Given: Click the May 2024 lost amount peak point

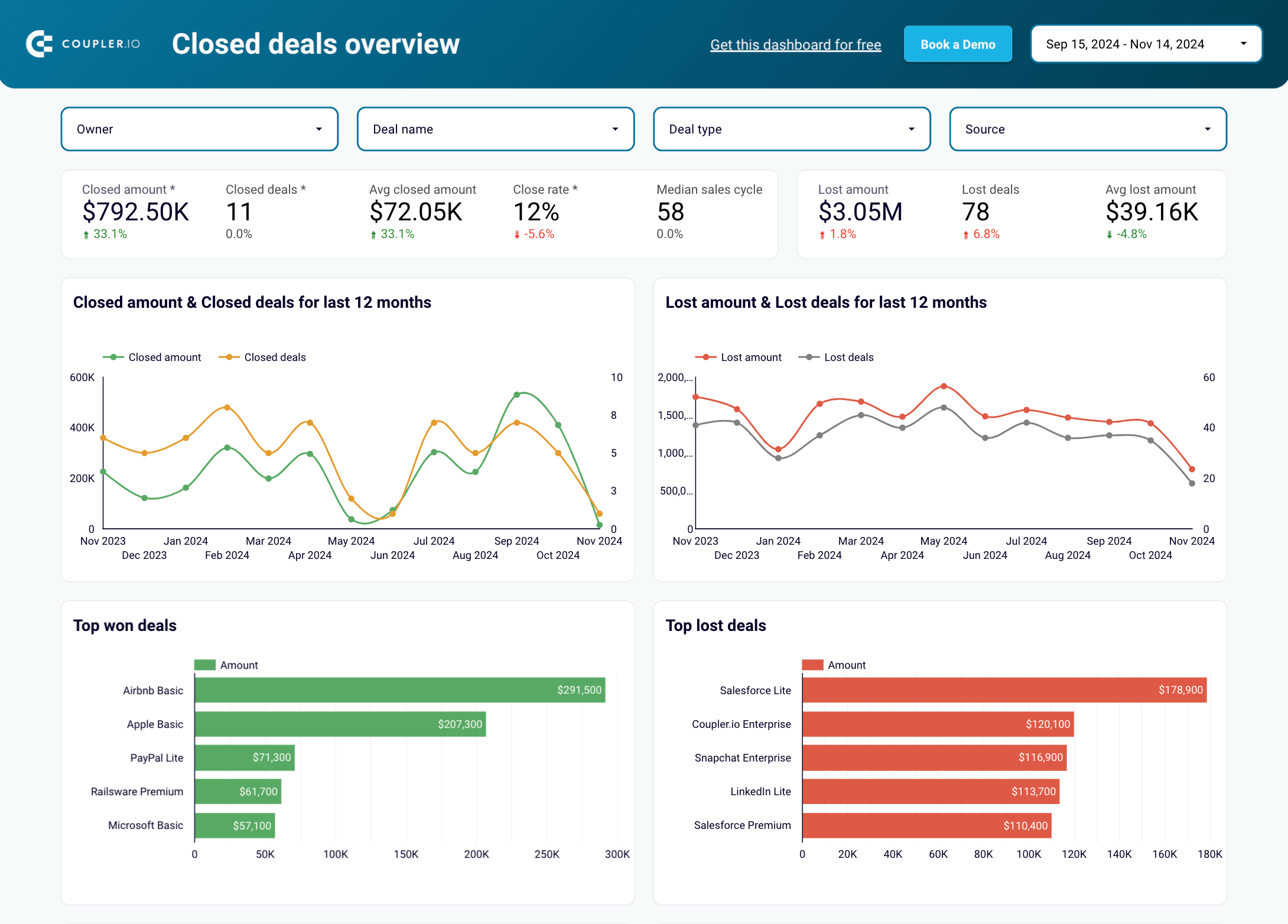Looking at the screenshot, I should (944, 386).
